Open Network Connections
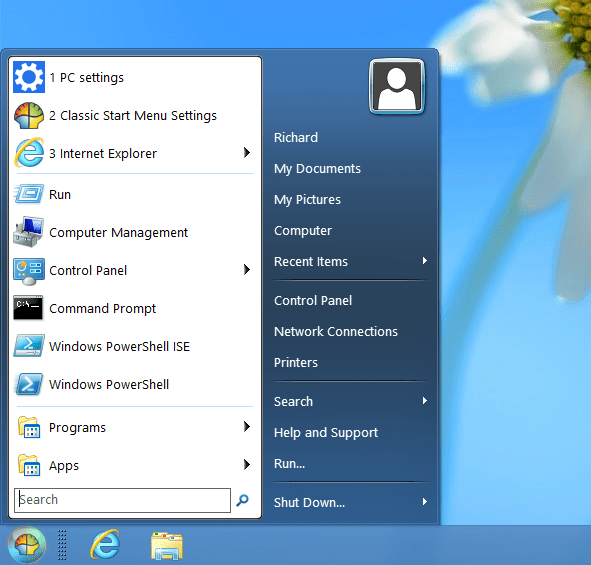The image size is (591, 565). click(x=336, y=332)
